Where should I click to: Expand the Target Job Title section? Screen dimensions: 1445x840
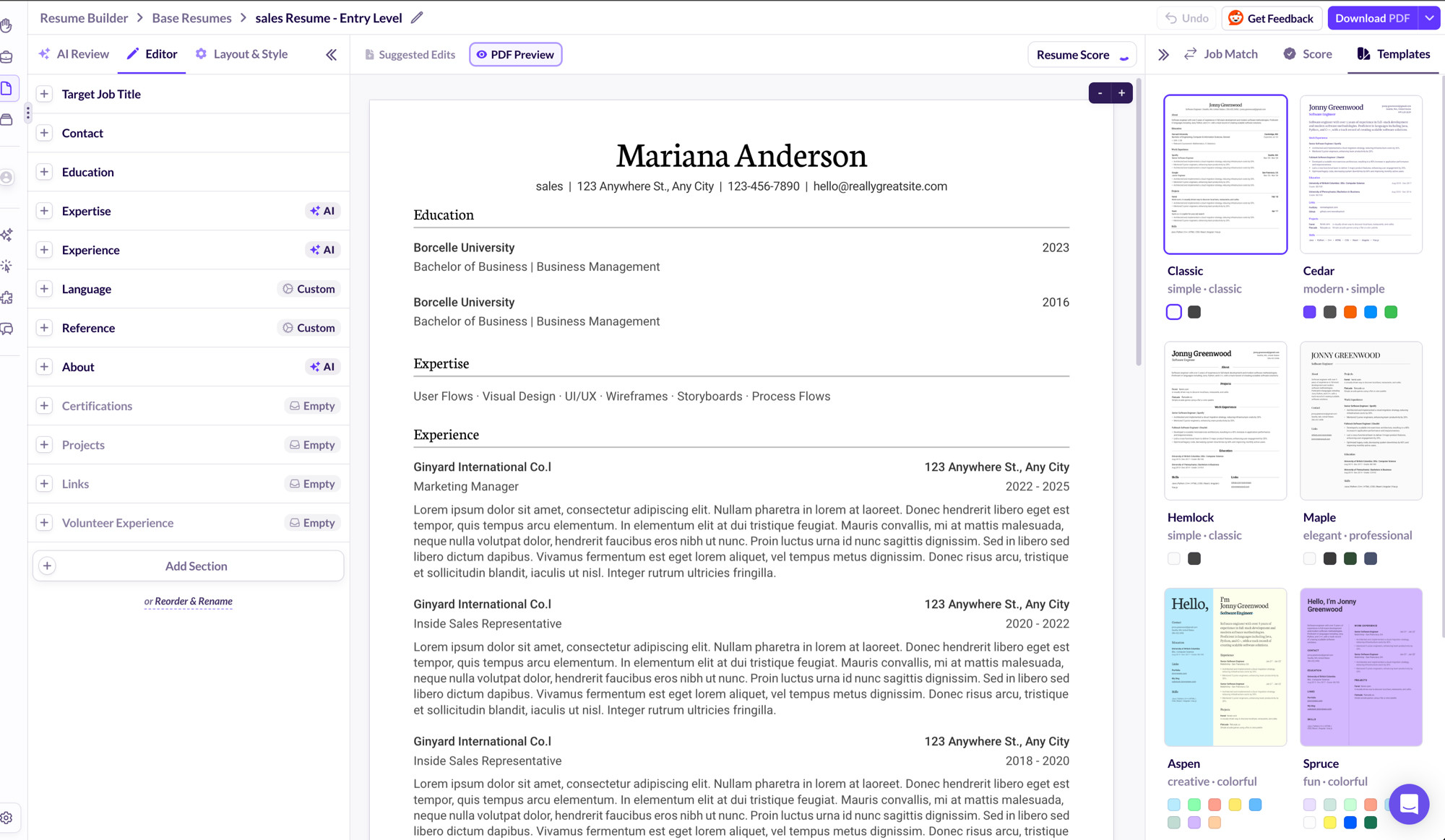pos(44,94)
